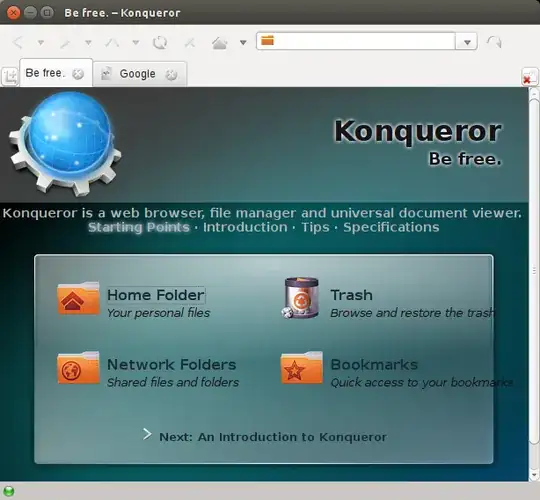Switch to the Be free. tab

click(x=45, y=73)
